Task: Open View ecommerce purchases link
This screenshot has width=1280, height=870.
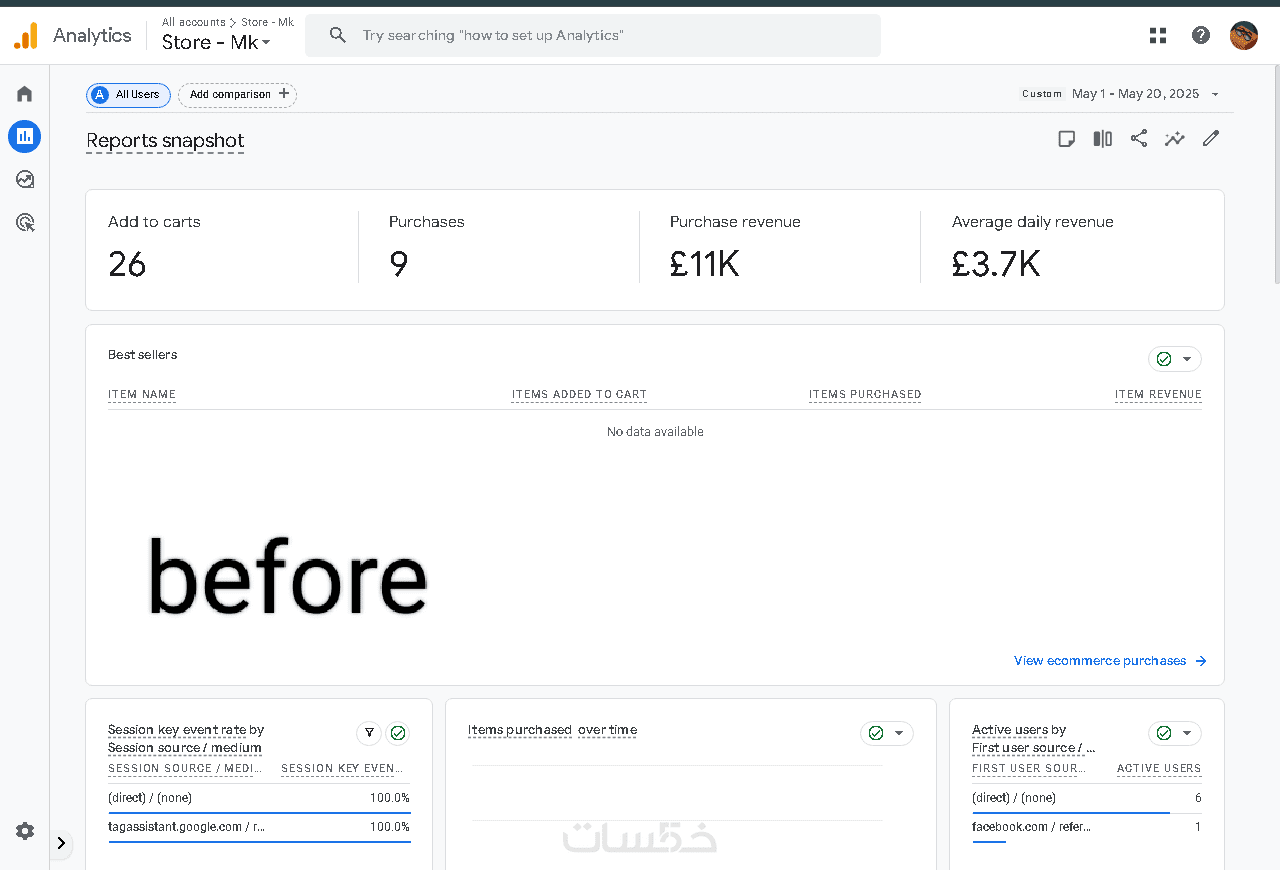Action: pyautogui.click(x=1110, y=661)
